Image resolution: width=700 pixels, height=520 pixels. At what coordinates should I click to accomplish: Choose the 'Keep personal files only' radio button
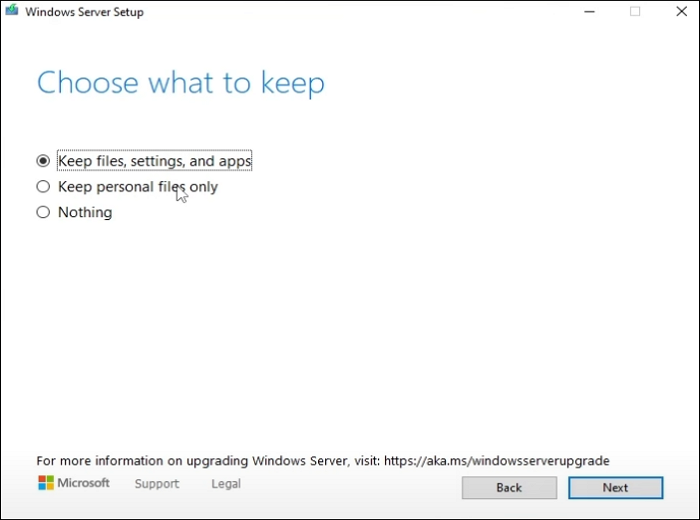pyautogui.click(x=43, y=186)
